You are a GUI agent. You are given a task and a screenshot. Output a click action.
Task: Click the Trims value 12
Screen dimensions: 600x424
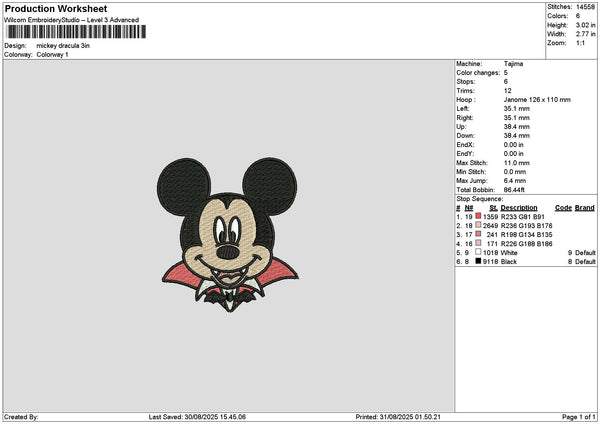pyautogui.click(x=507, y=91)
